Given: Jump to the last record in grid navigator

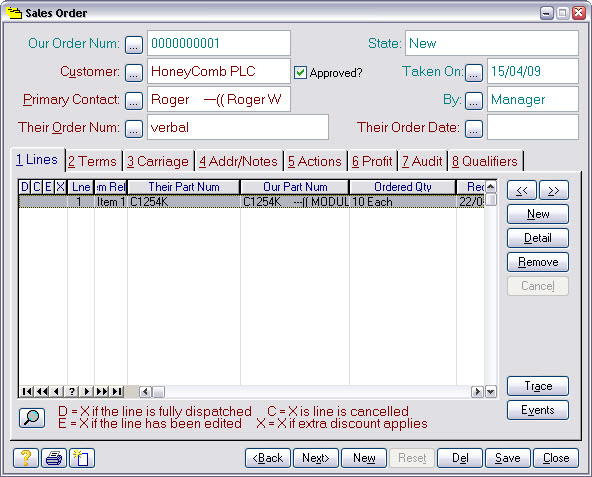Looking at the screenshot, I should [117, 392].
